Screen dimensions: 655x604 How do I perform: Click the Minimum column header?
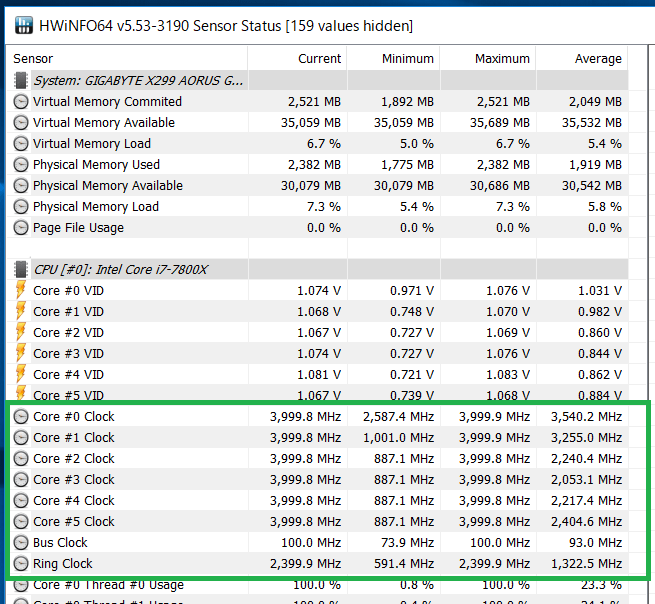click(x=394, y=58)
